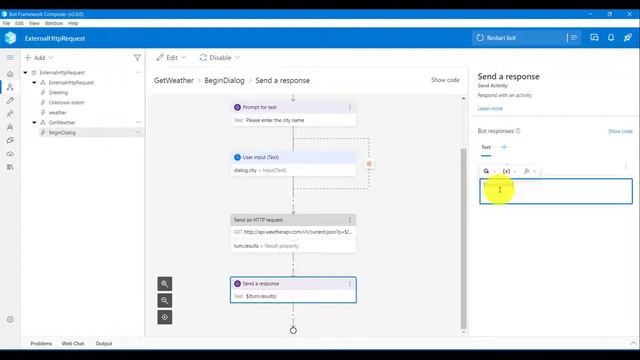
Task: Select the User input (Text) node
Action: pyautogui.click(x=293, y=164)
